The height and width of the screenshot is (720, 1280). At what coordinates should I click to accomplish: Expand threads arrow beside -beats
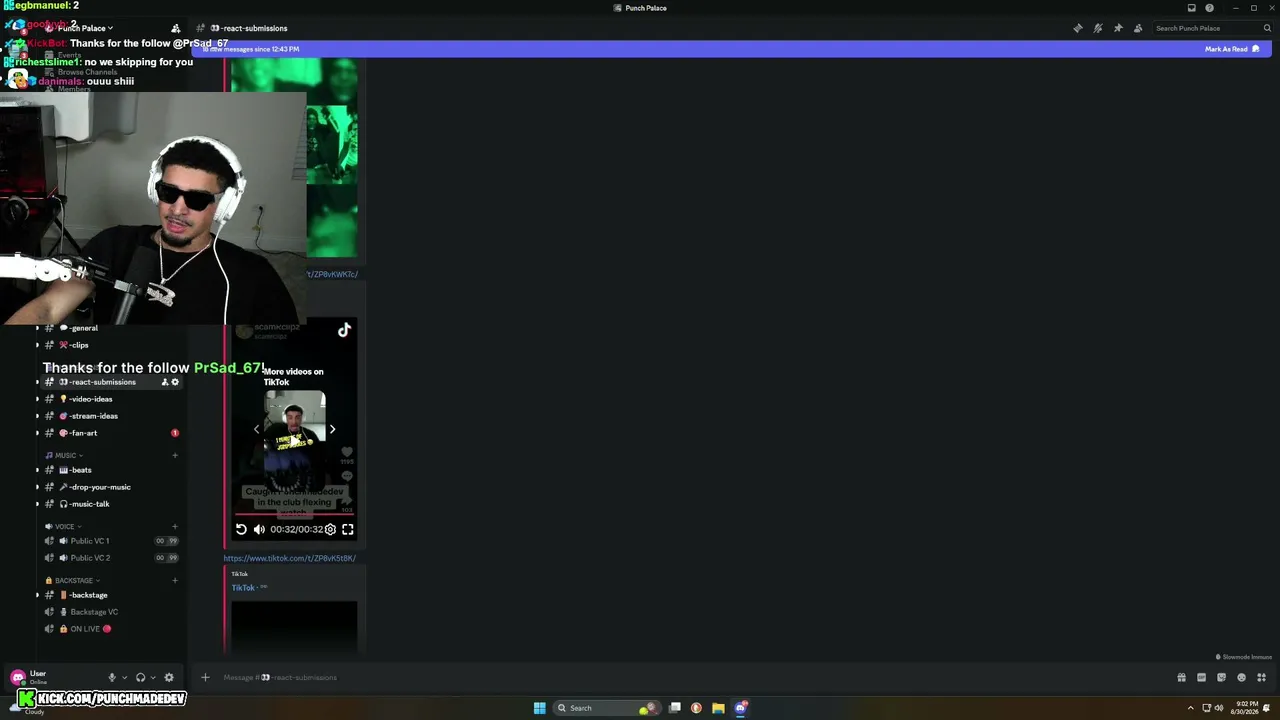tap(38, 470)
